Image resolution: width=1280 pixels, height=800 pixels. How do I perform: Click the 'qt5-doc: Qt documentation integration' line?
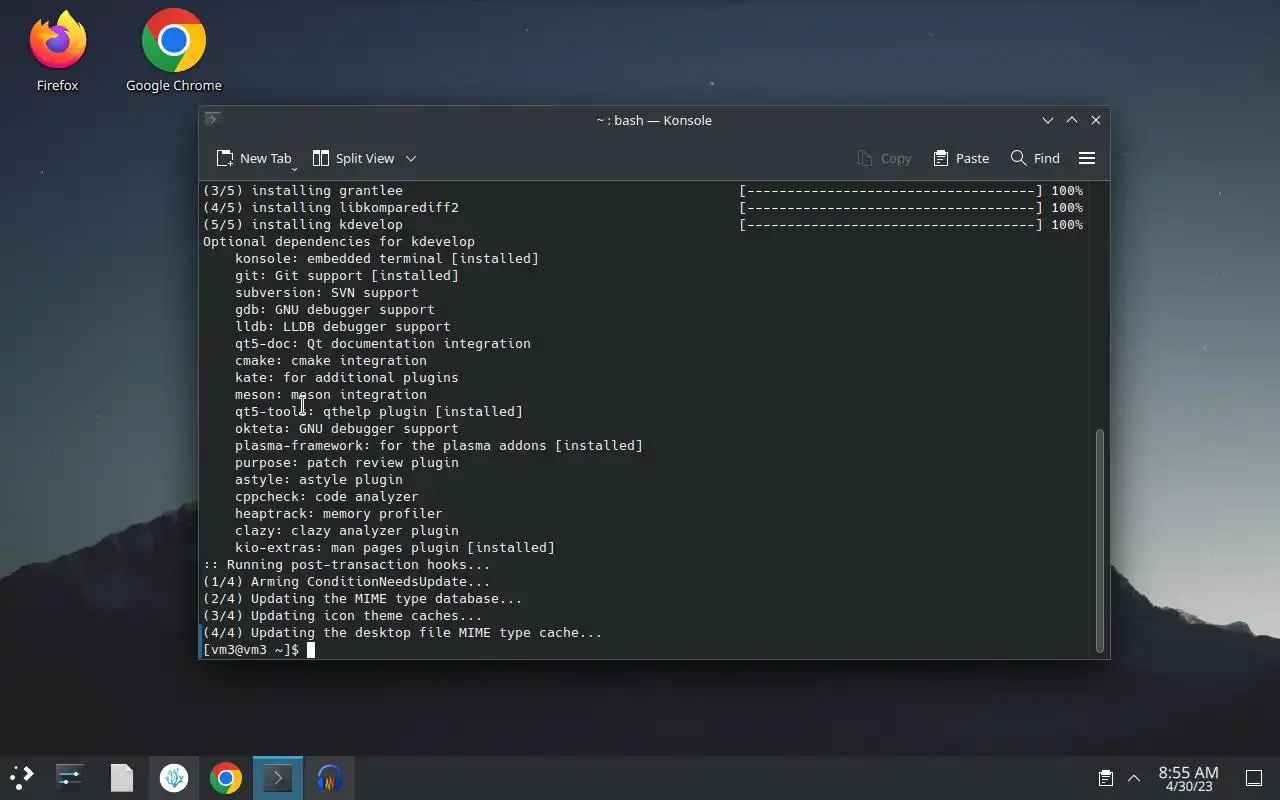[383, 344]
